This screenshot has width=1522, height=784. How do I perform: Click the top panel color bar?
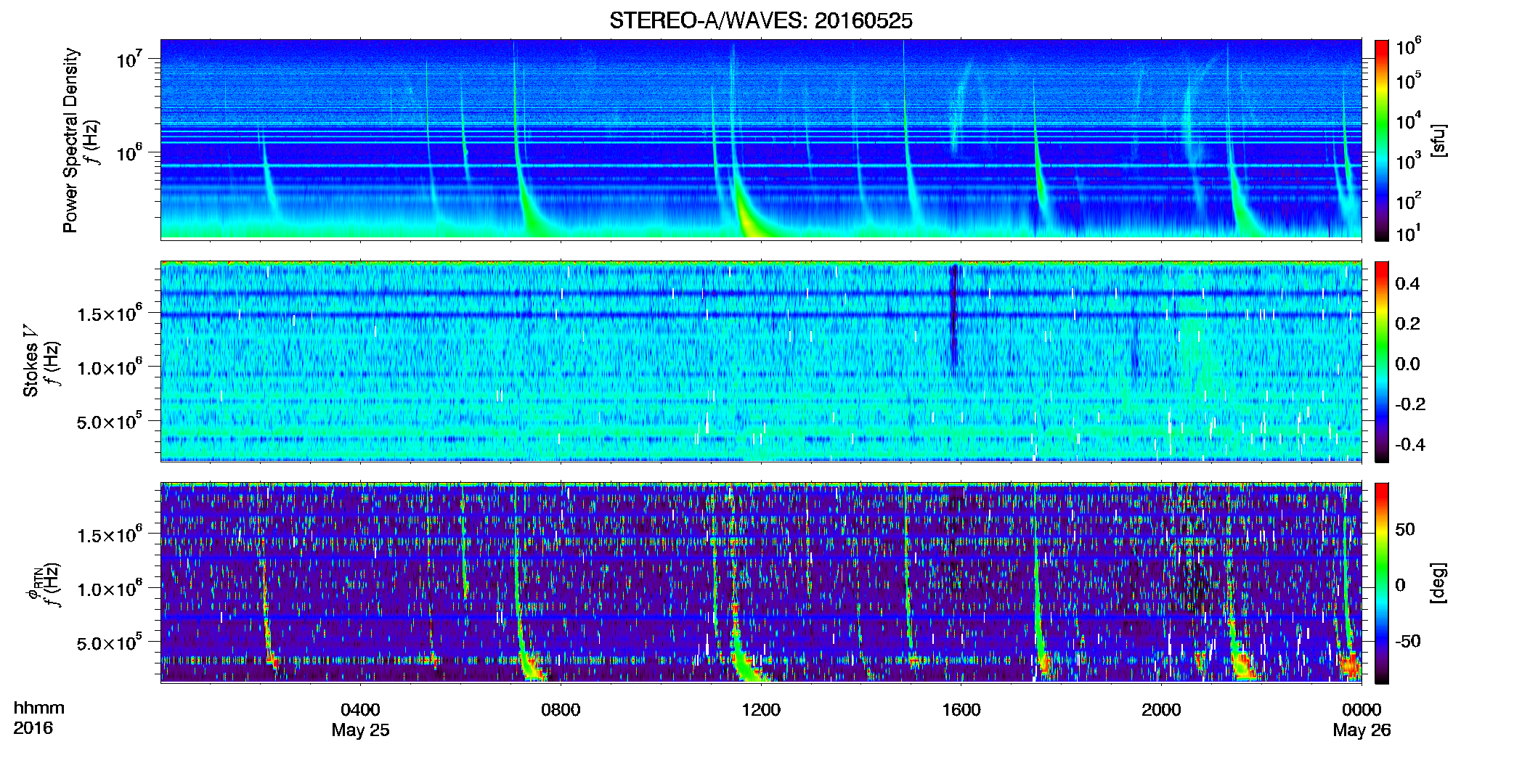1382,140
